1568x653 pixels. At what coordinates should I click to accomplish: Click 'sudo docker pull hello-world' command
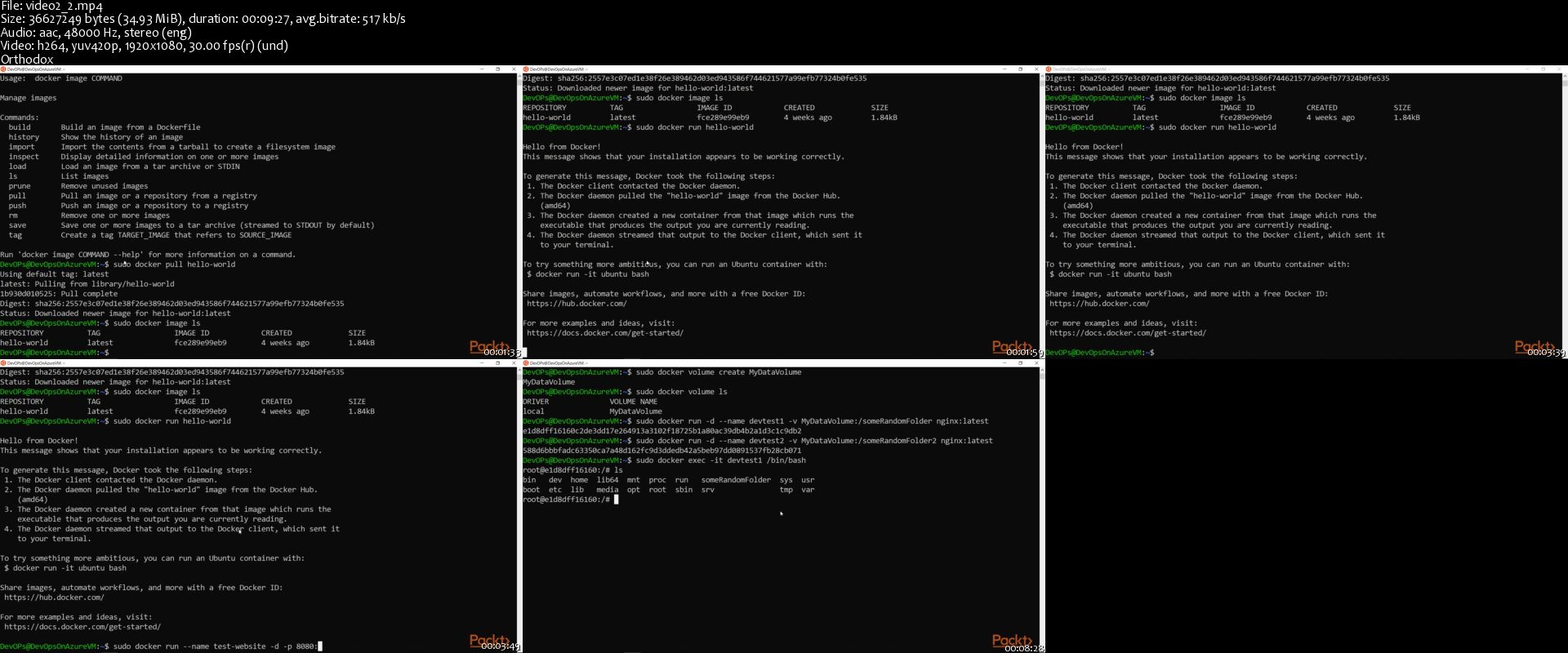174,264
